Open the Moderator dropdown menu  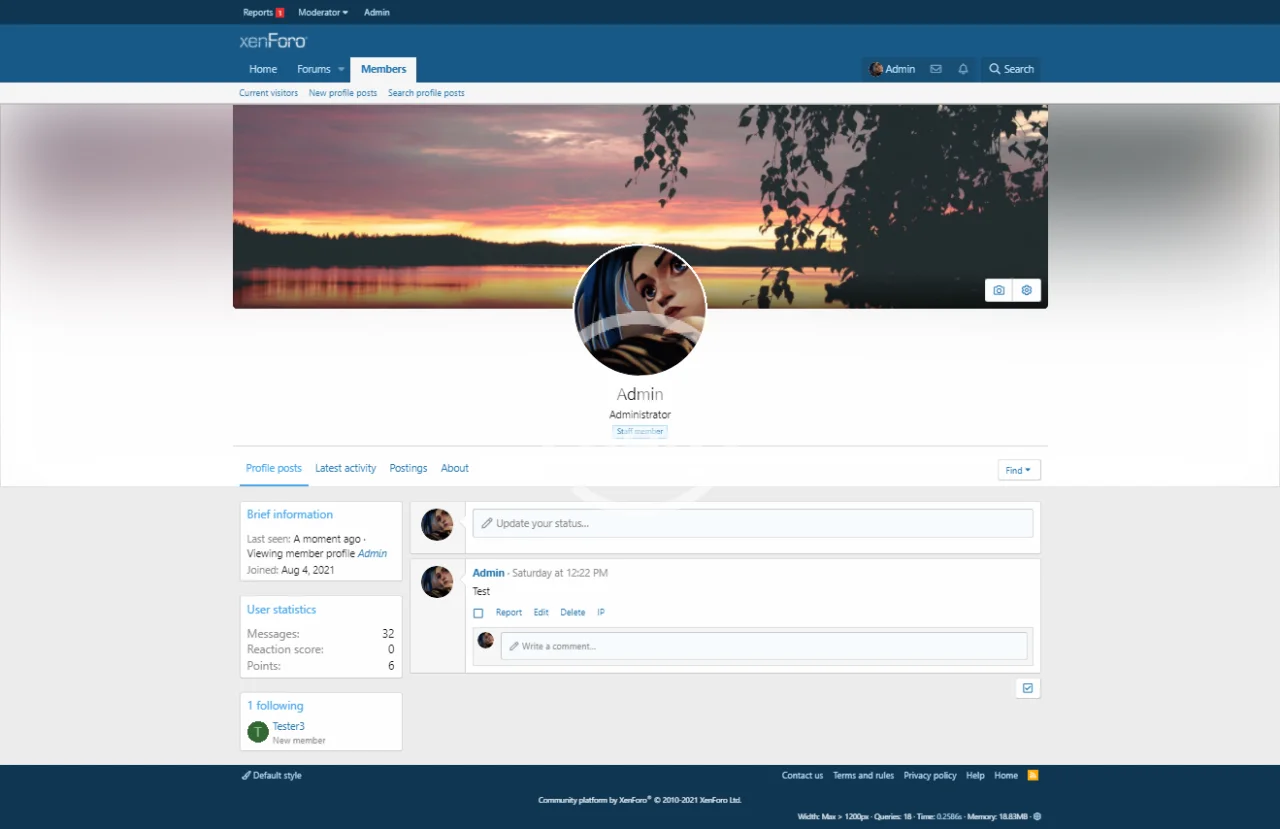click(x=323, y=12)
